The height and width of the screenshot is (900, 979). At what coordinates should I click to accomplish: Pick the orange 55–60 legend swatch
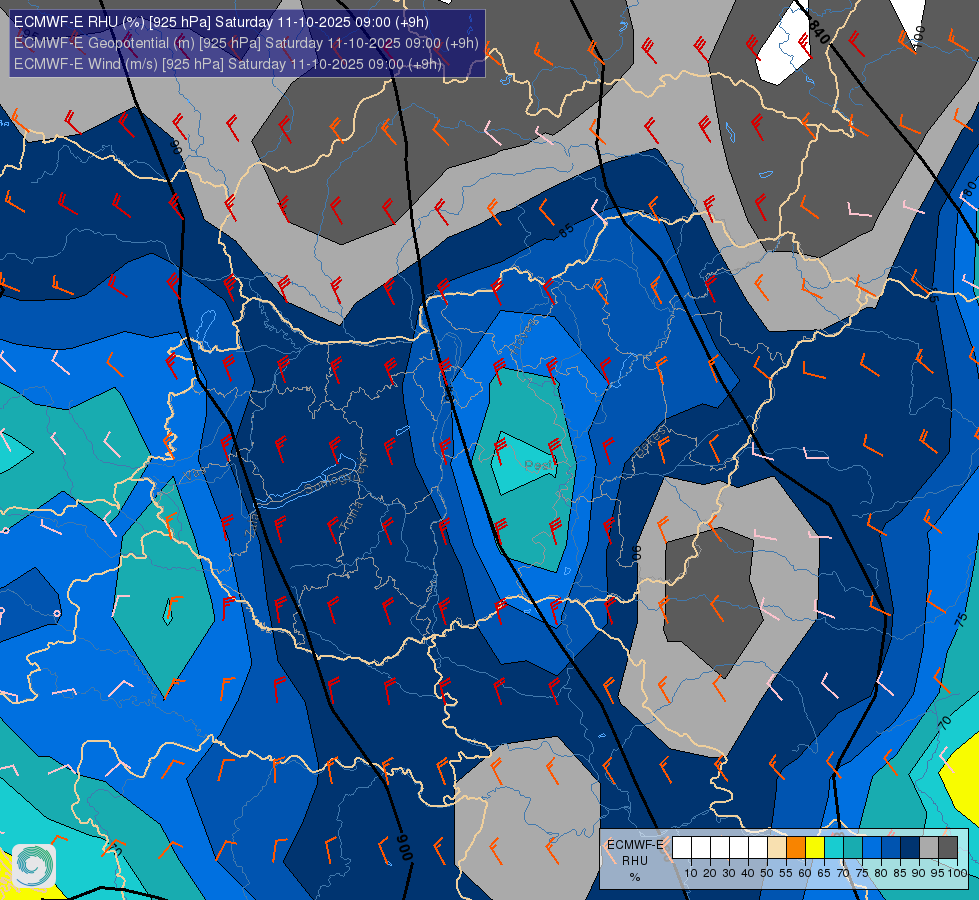coord(795,847)
